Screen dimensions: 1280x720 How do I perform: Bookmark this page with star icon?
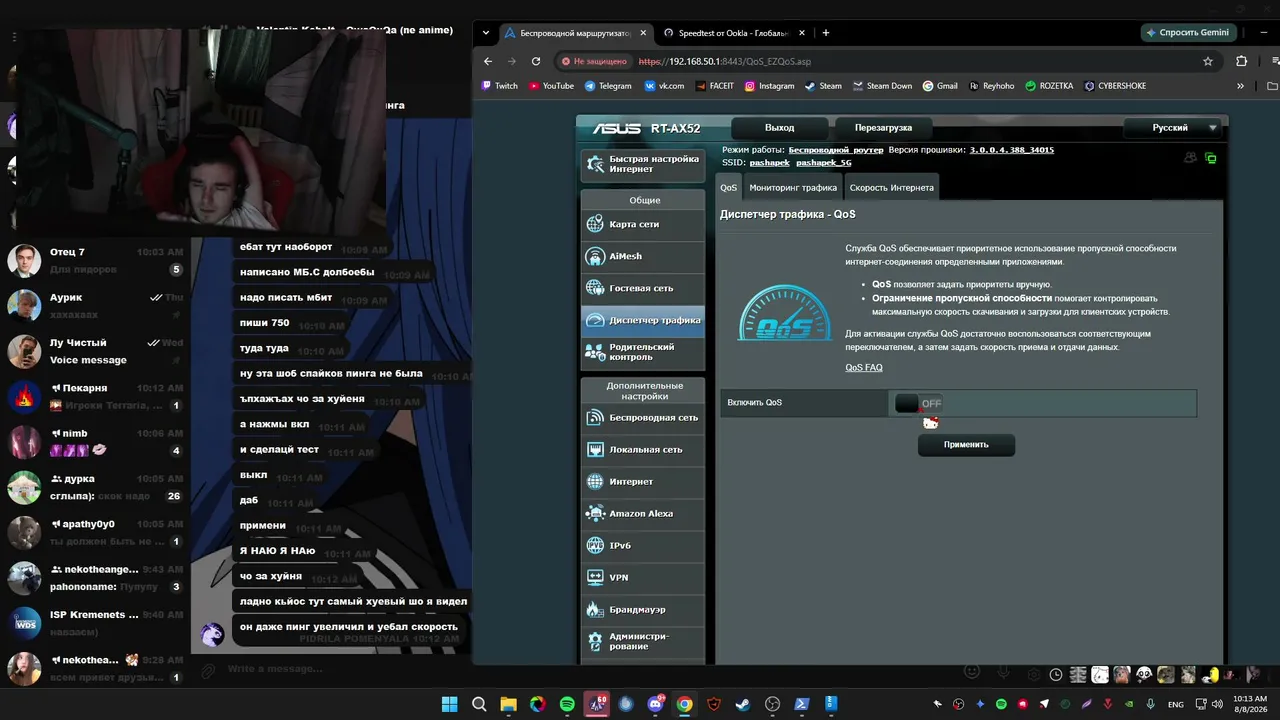(x=1208, y=61)
